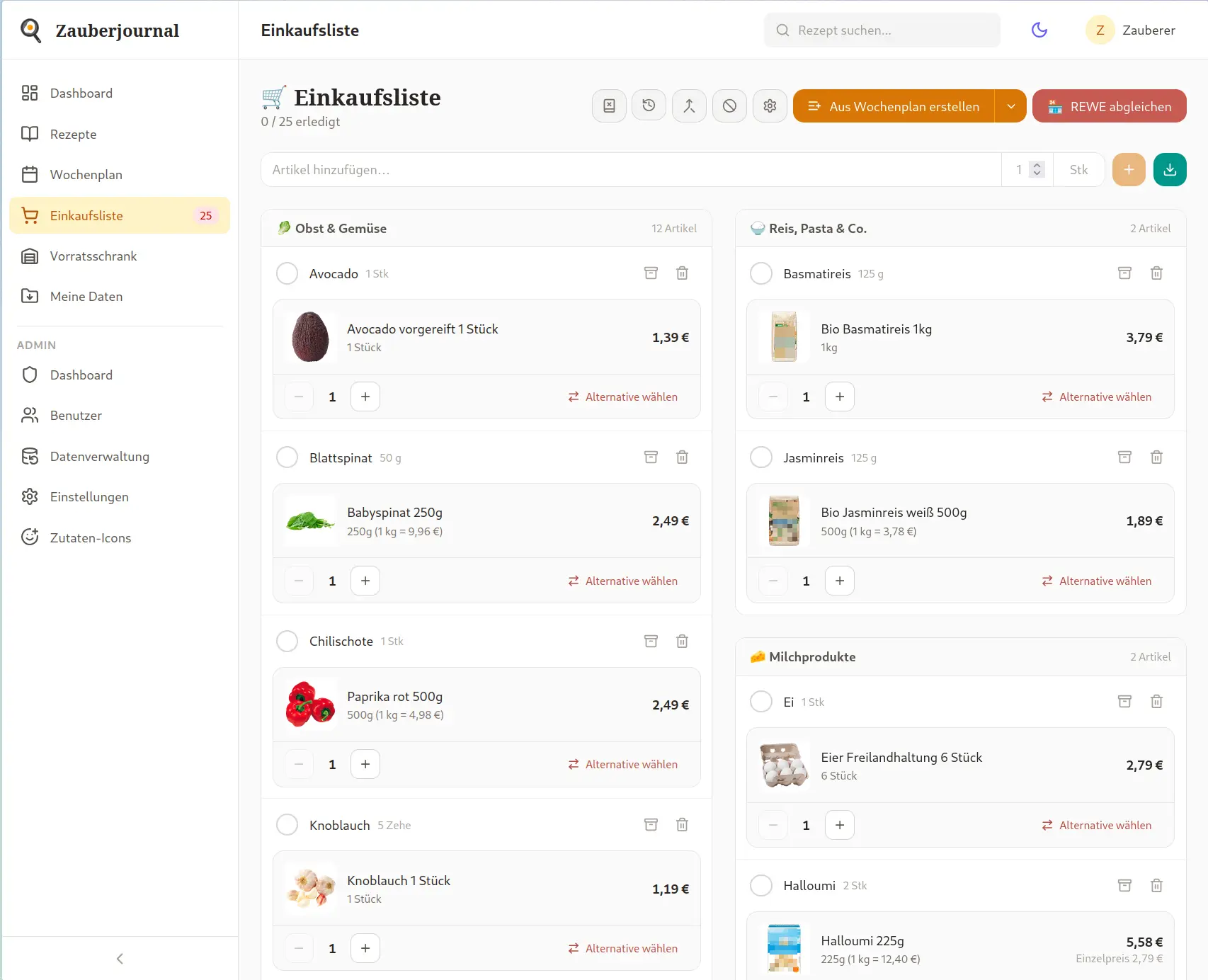Click the merge duplicates icon in the toolbar
Image resolution: width=1208 pixels, height=980 pixels.
tap(689, 106)
